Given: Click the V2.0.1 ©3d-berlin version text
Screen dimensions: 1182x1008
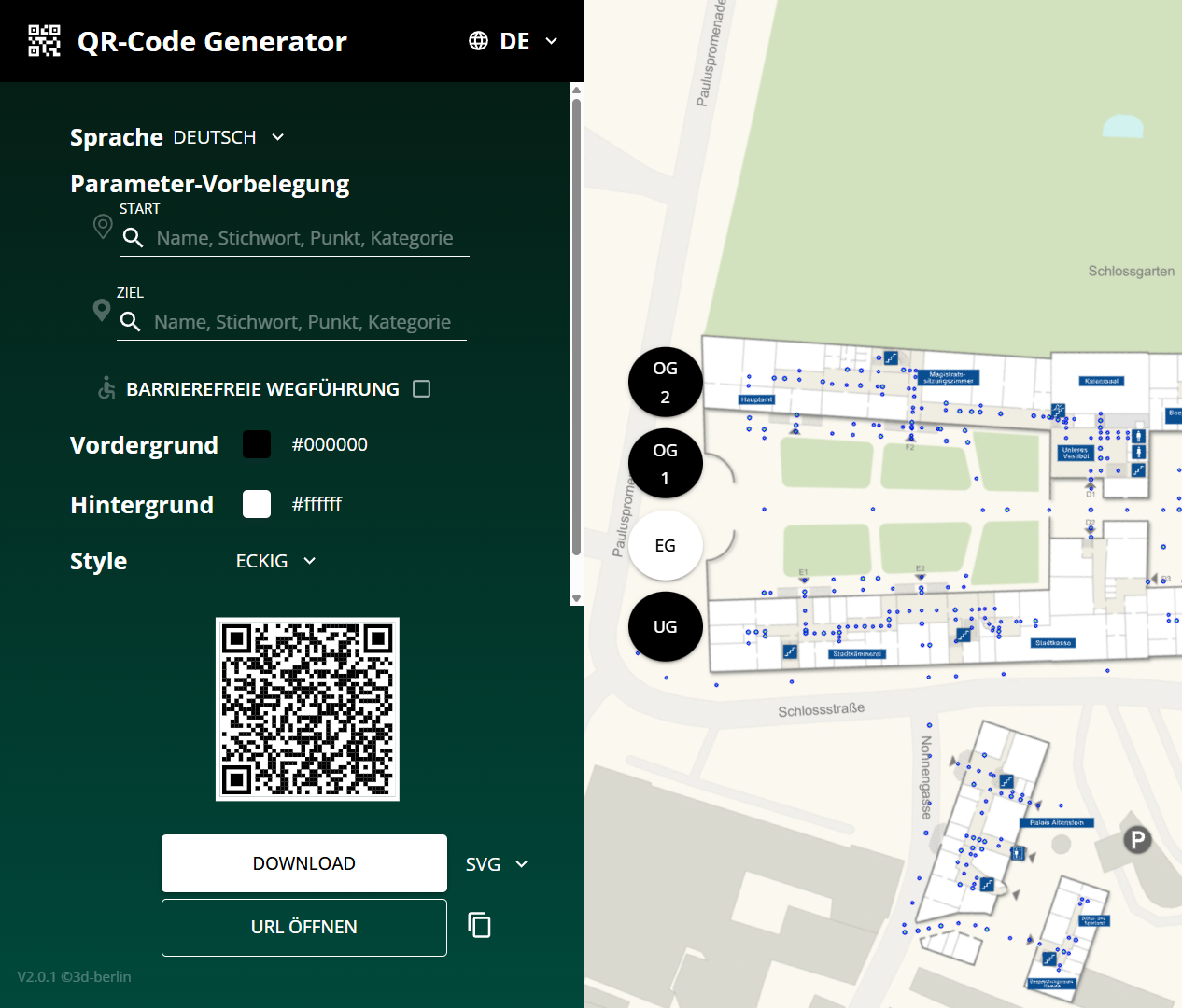Looking at the screenshot, I should 74,976.
